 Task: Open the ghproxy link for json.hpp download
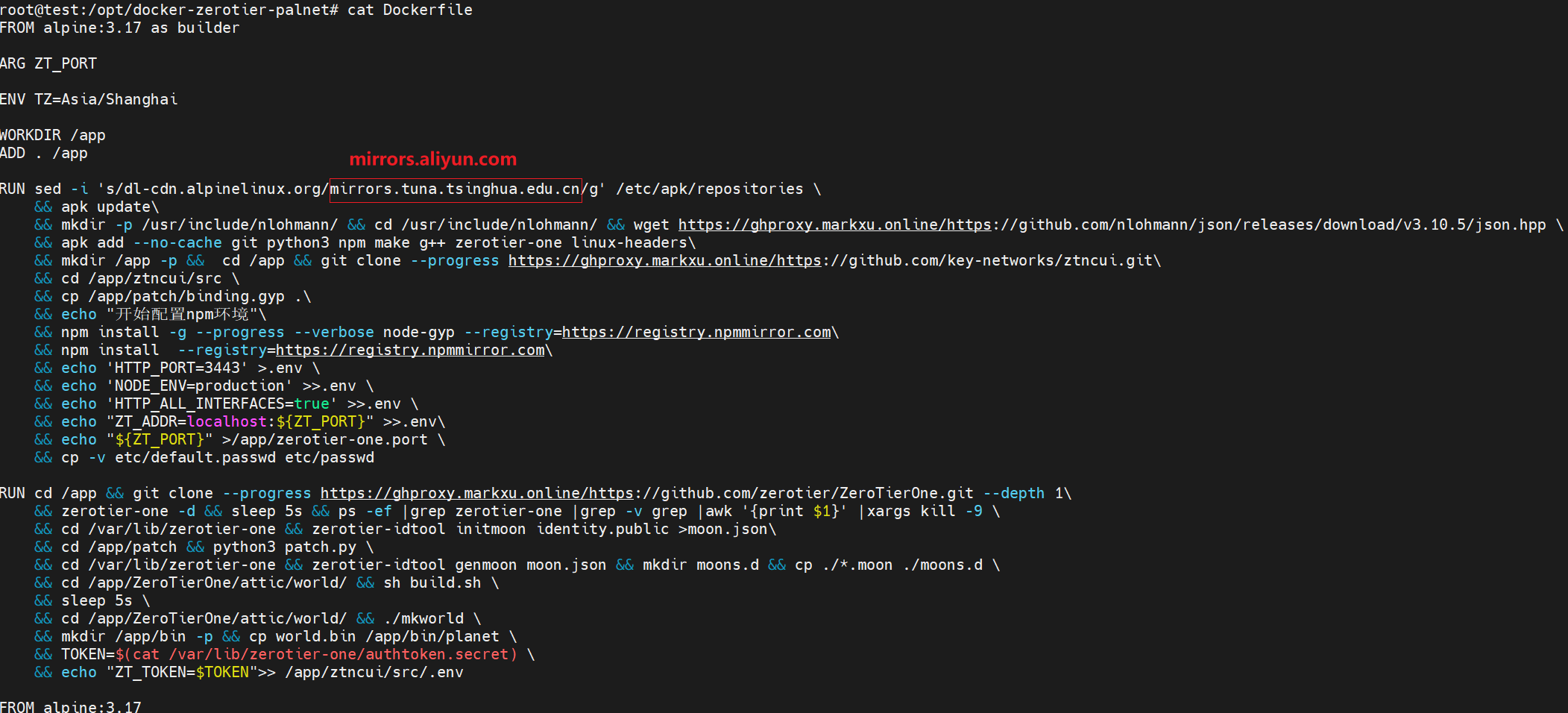point(834,224)
